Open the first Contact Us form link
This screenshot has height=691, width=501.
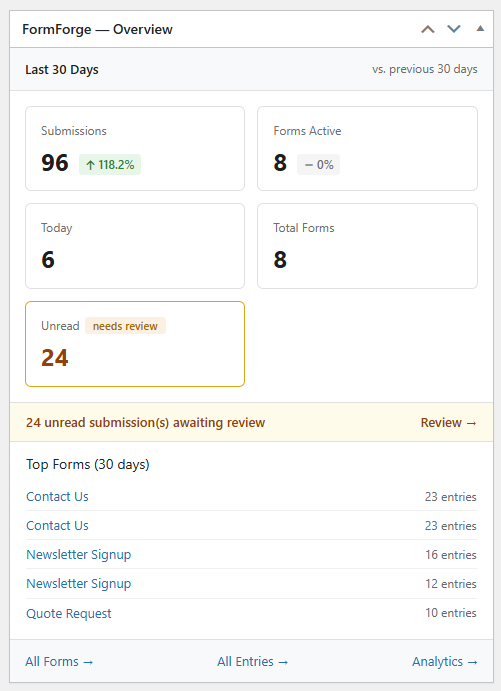(x=57, y=497)
